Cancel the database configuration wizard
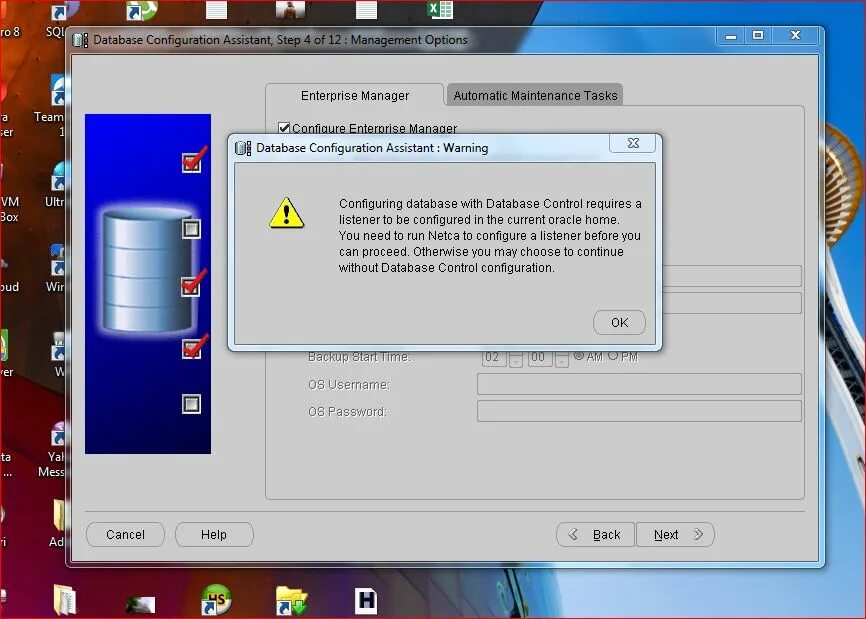This screenshot has height=619, width=866. pyautogui.click(x=125, y=534)
